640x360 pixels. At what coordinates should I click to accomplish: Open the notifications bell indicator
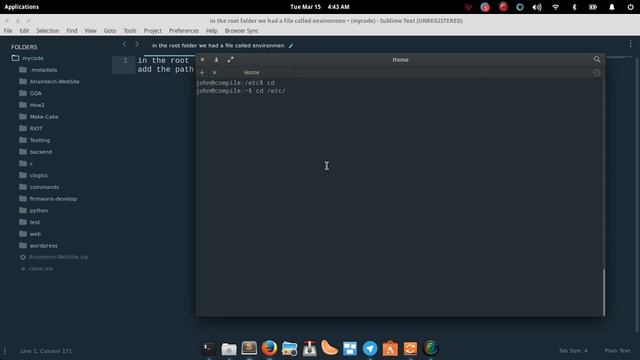pyautogui.click(x=612, y=7)
